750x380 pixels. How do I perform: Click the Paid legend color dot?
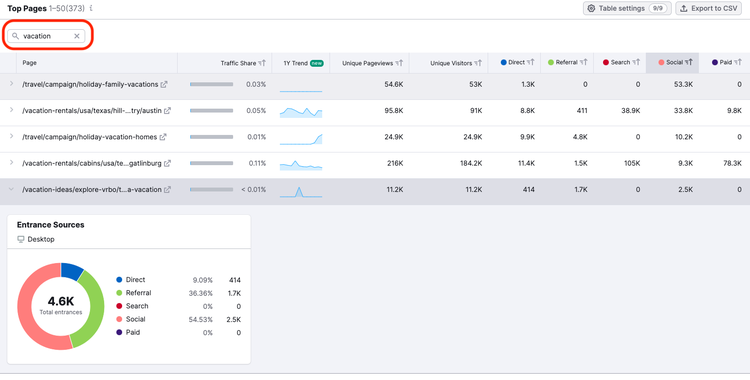click(119, 332)
